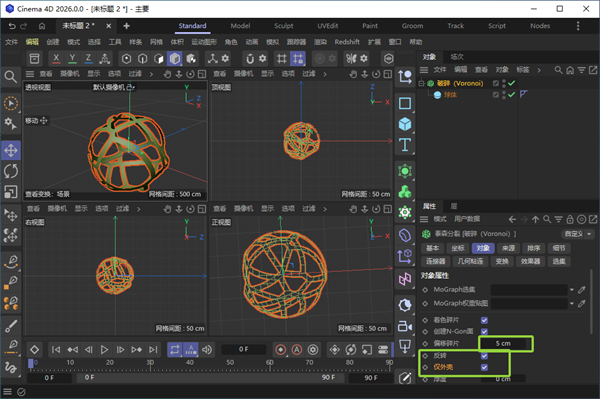Open the 效果器 attribute tab

(x=530, y=262)
